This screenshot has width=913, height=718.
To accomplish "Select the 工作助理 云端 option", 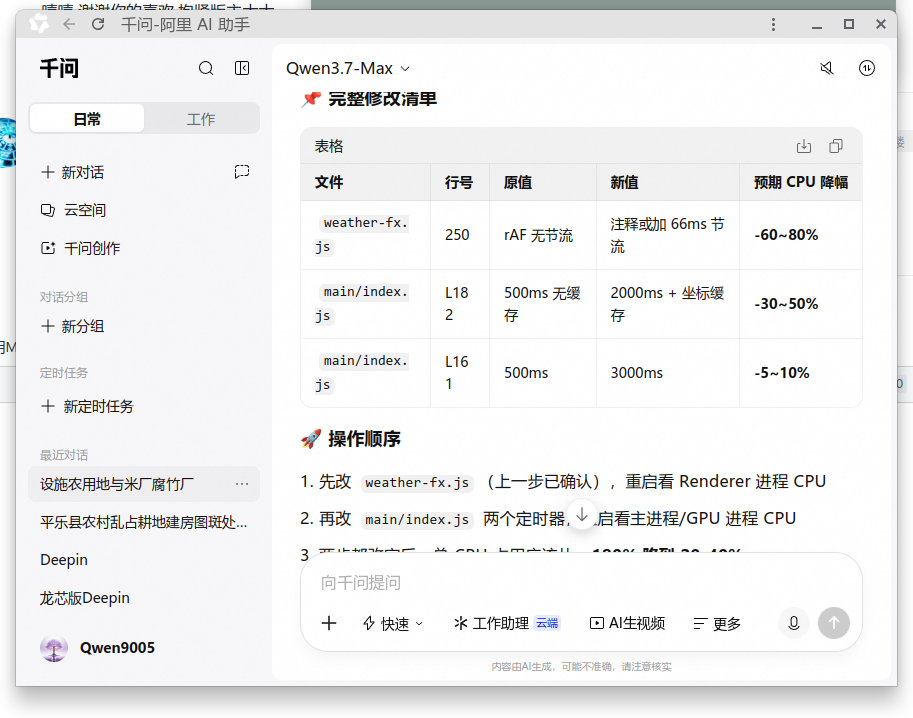I will 507,624.
